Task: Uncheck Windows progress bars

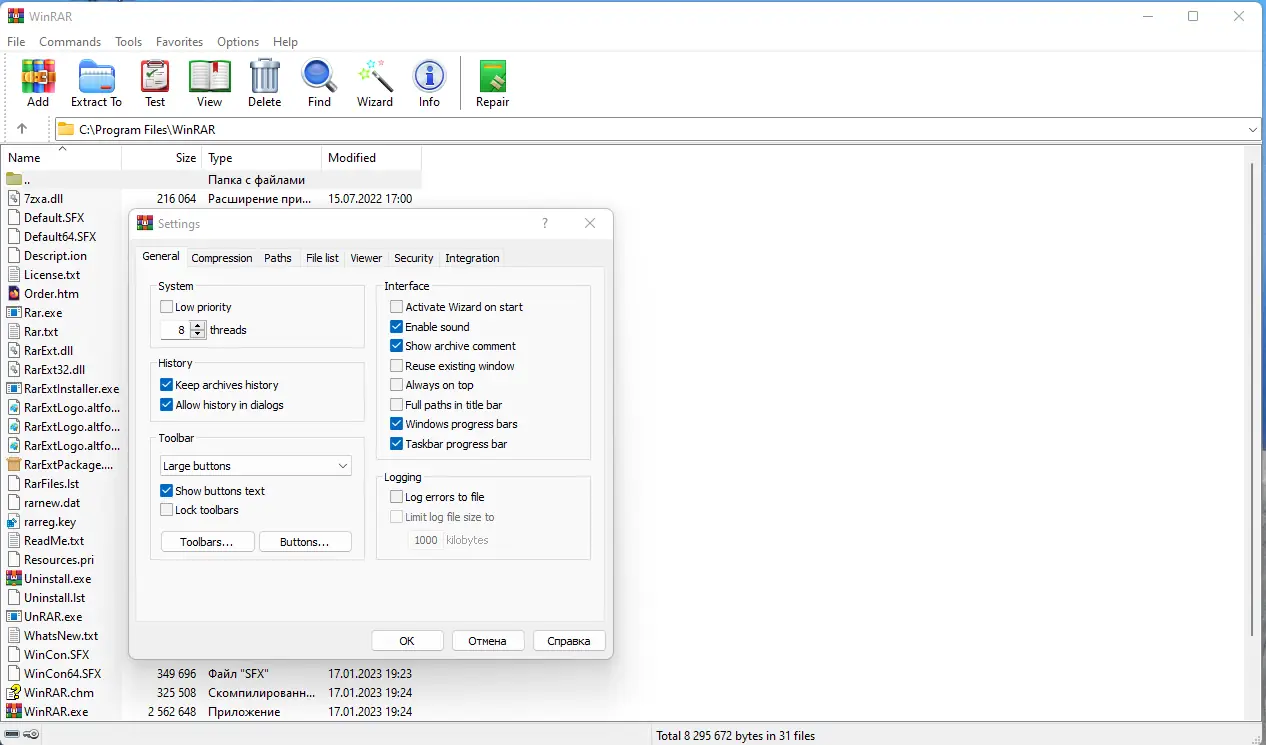Action: click(397, 424)
